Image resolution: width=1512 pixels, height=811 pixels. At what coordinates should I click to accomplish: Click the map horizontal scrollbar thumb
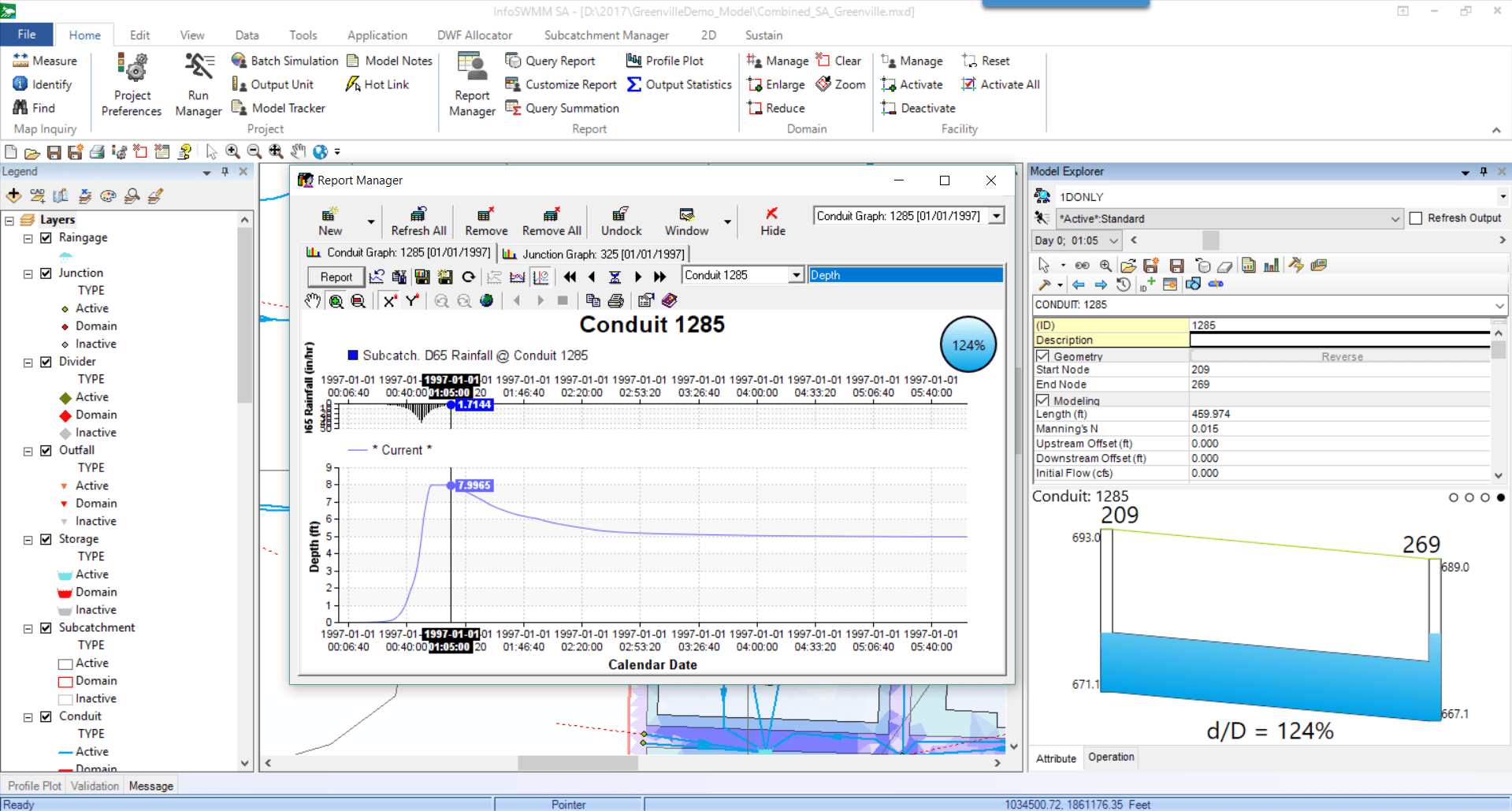[578, 763]
